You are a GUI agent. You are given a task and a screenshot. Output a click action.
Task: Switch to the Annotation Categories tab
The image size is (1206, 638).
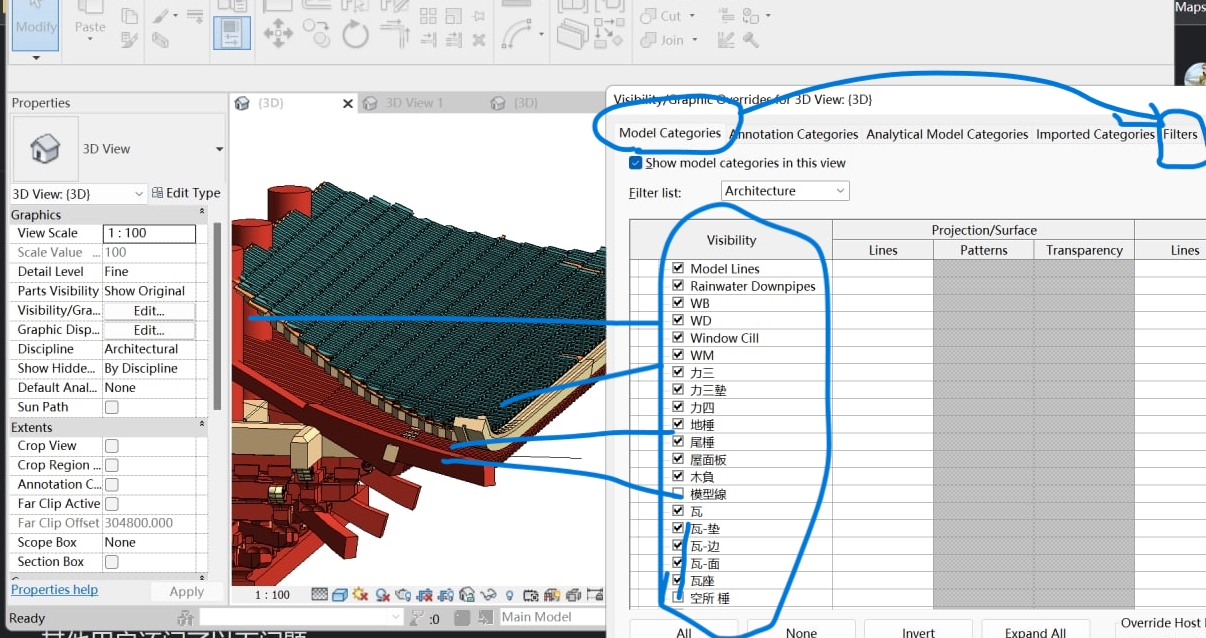(794, 133)
